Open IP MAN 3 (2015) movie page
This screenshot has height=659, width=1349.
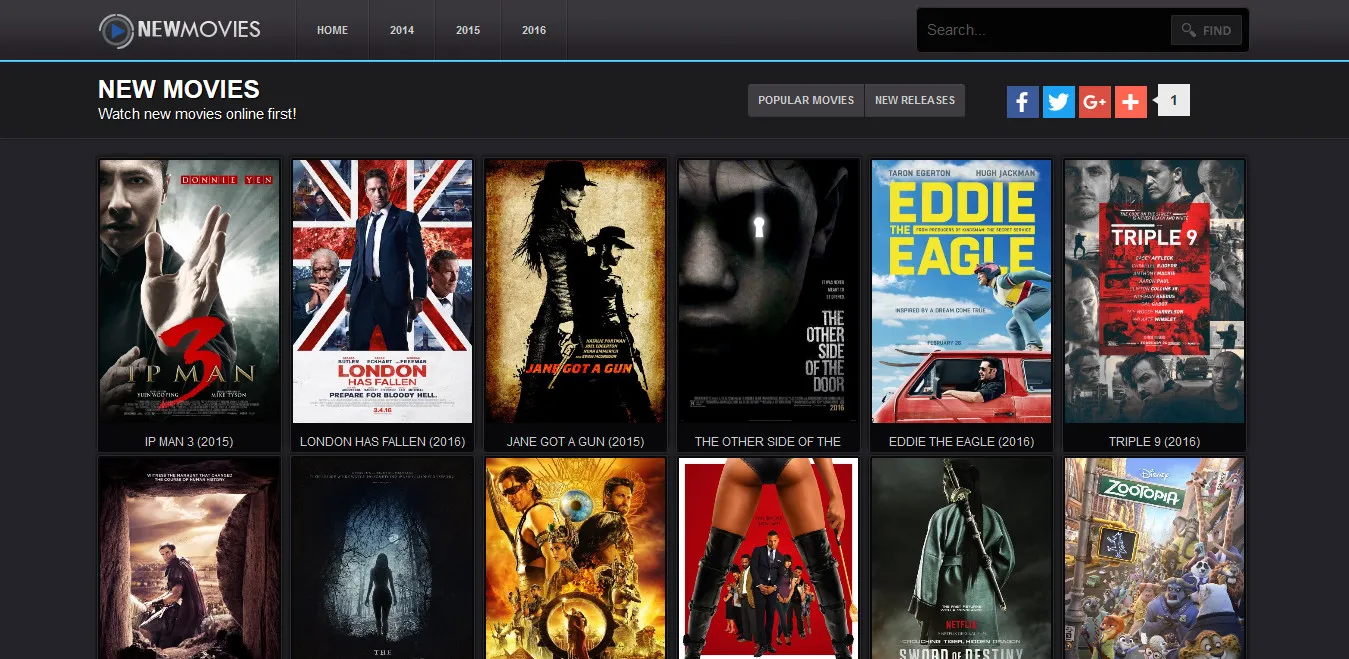tap(188, 441)
